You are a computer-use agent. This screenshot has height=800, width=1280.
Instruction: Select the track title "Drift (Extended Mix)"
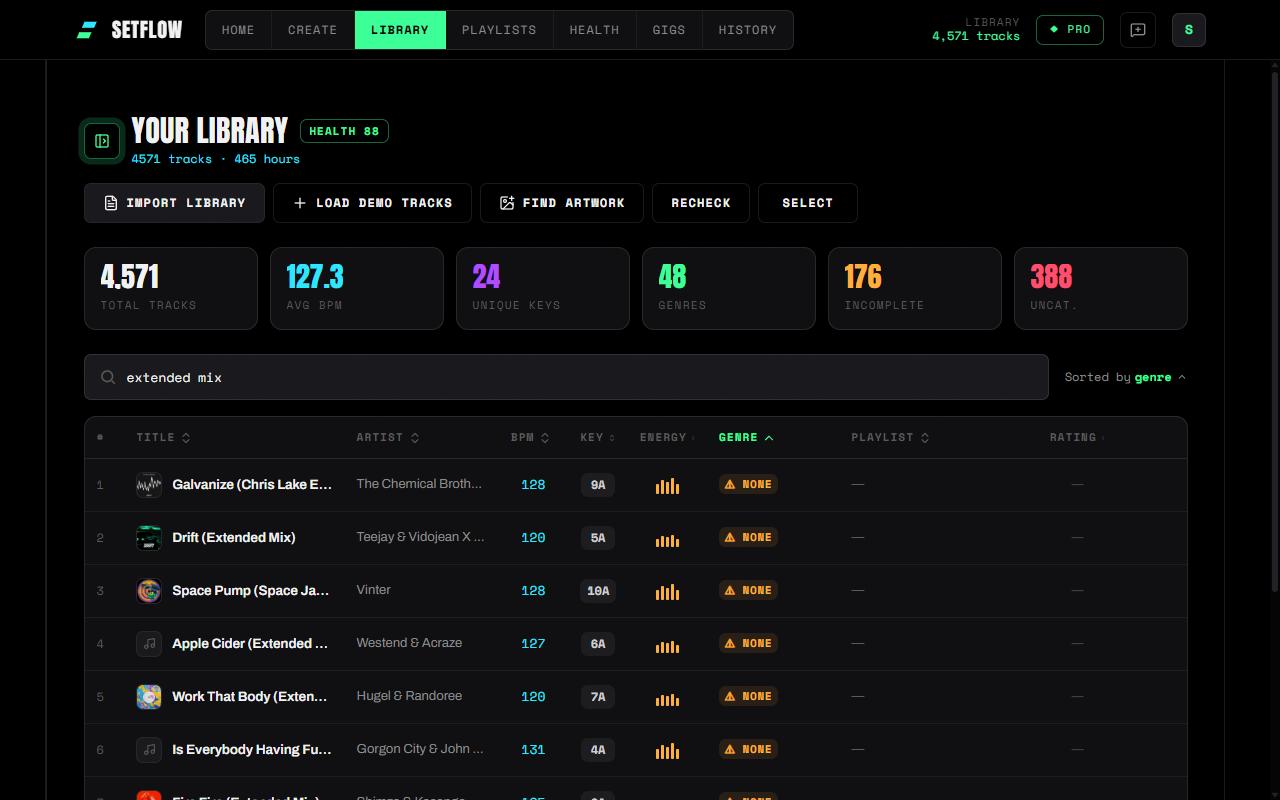point(234,538)
